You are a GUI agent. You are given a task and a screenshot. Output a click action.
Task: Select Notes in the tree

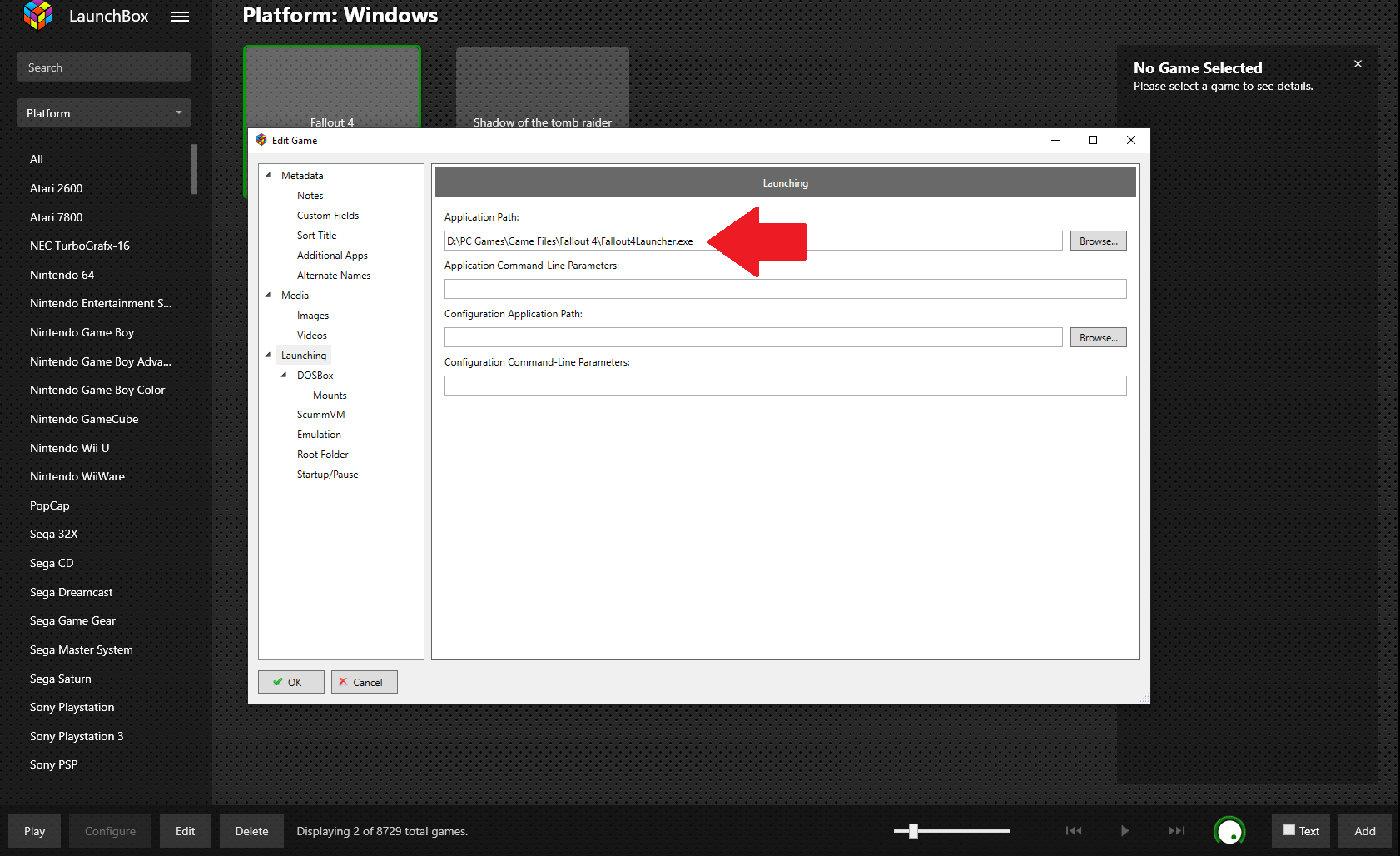(x=310, y=196)
